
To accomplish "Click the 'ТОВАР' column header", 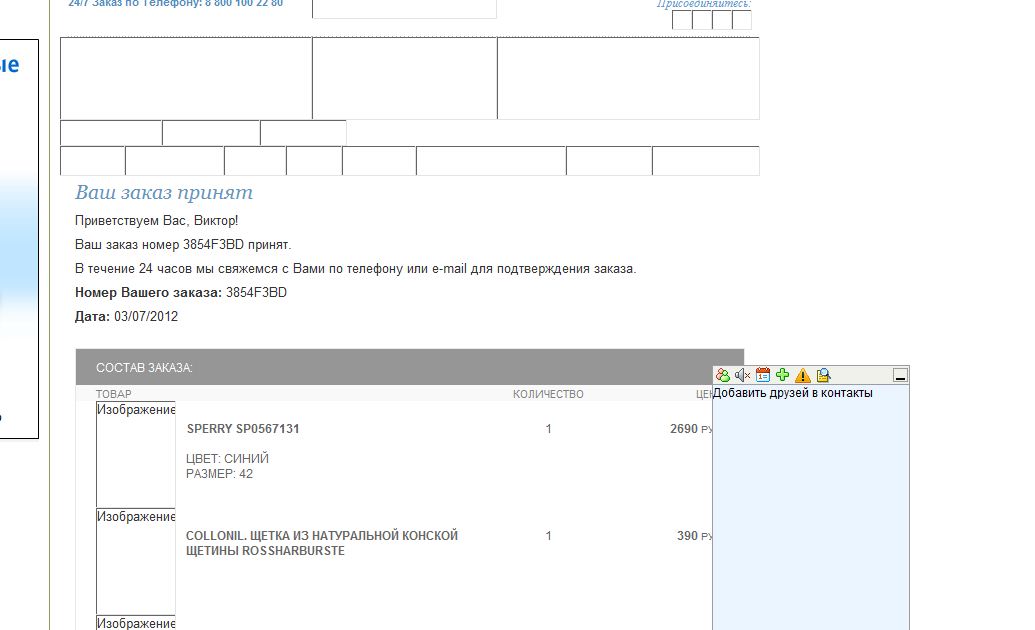I will 114,394.
